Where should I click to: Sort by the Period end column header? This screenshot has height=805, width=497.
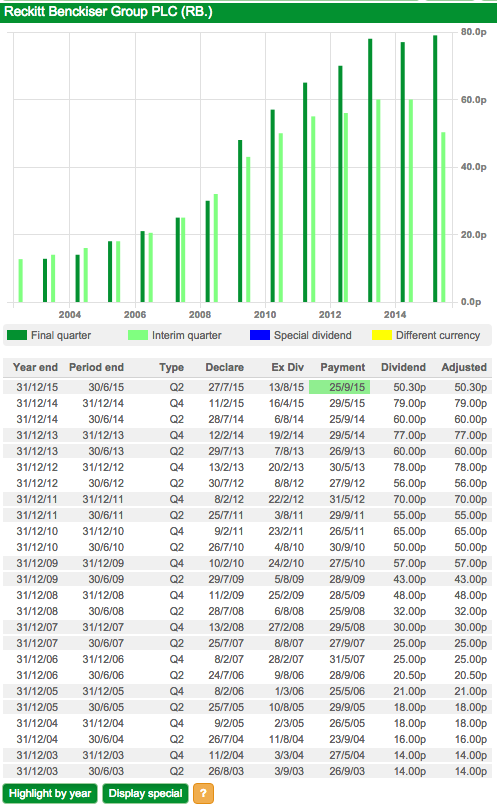coord(97,367)
